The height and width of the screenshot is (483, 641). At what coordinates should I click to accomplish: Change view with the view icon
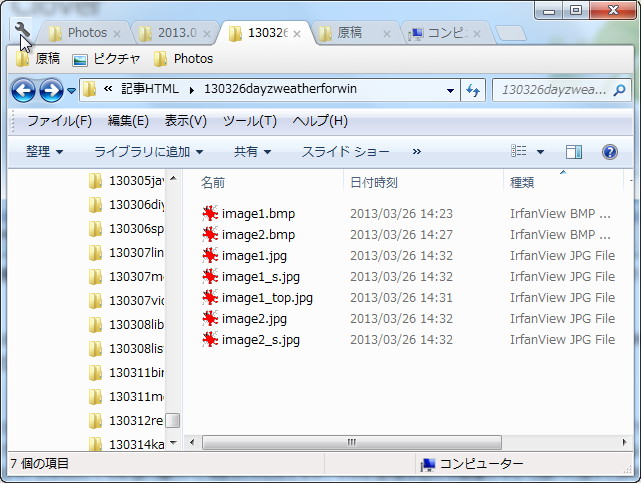coord(519,151)
